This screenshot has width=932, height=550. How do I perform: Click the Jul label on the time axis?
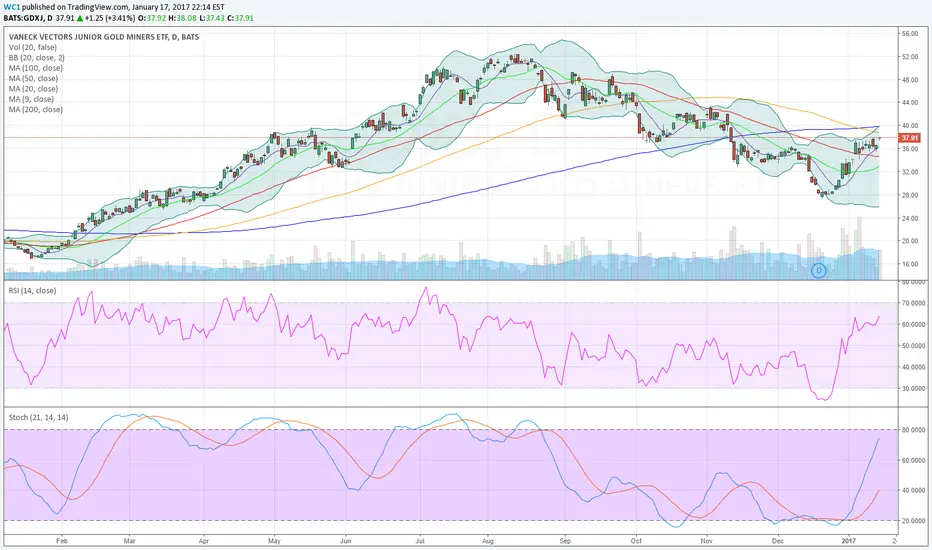420,542
